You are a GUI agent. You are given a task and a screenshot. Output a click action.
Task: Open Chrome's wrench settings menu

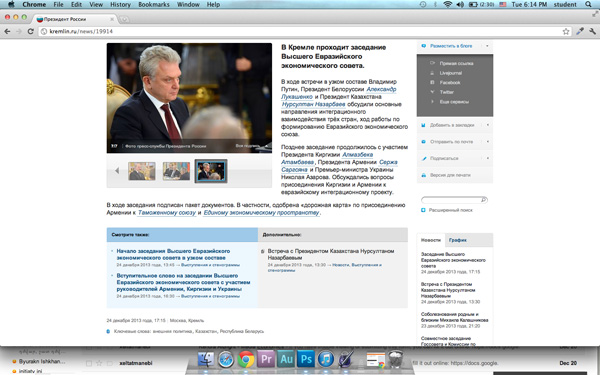tap(592, 31)
